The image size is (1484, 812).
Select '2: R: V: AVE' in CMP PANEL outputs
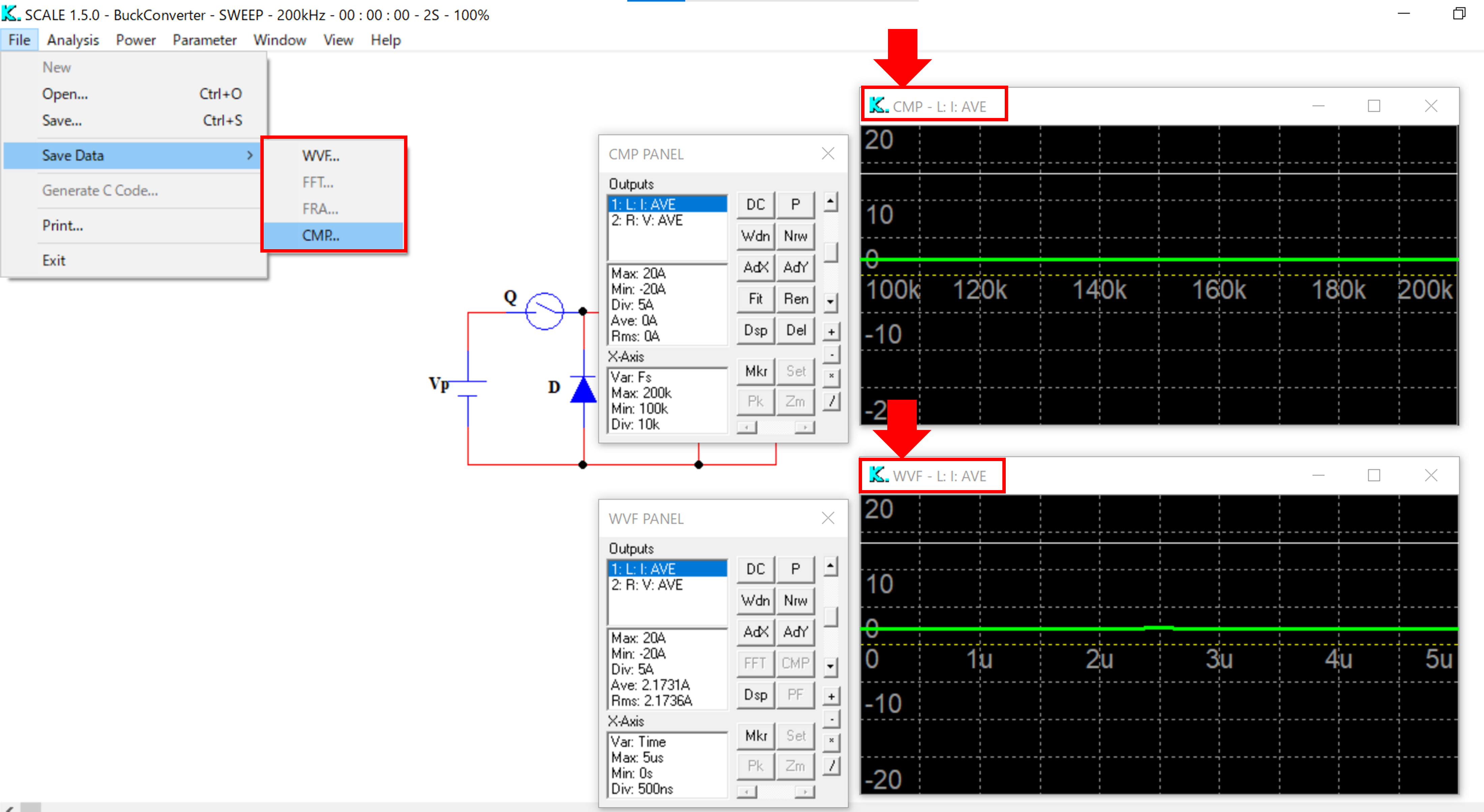[x=667, y=220]
